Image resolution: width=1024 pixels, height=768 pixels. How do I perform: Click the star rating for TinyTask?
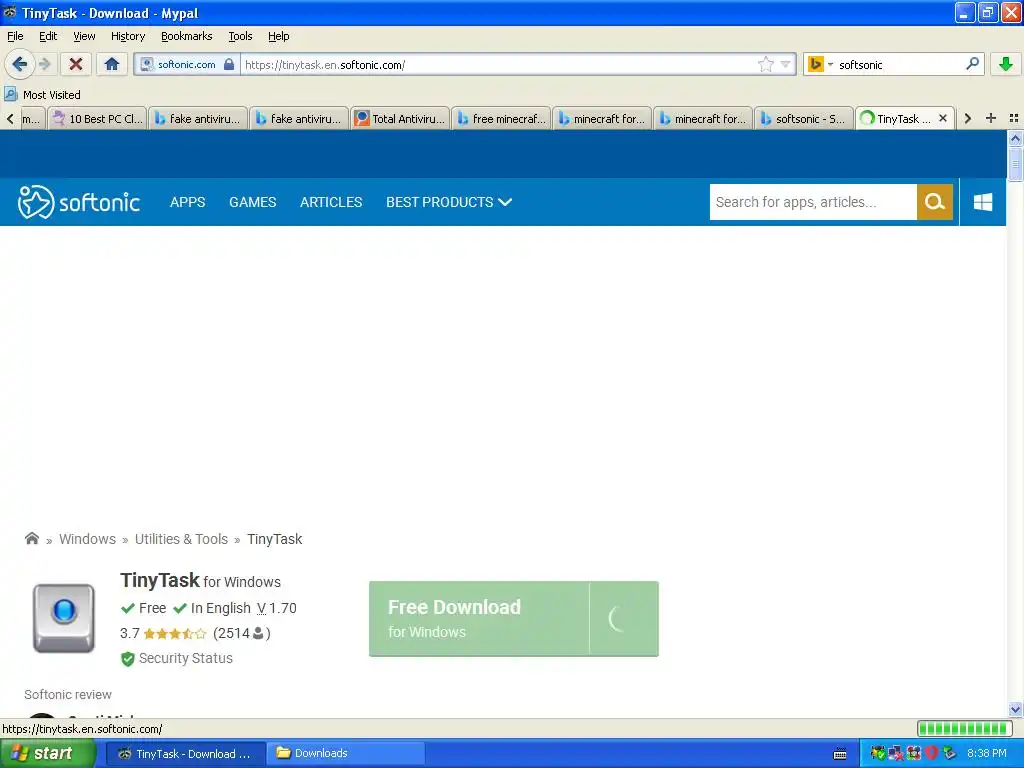point(174,633)
